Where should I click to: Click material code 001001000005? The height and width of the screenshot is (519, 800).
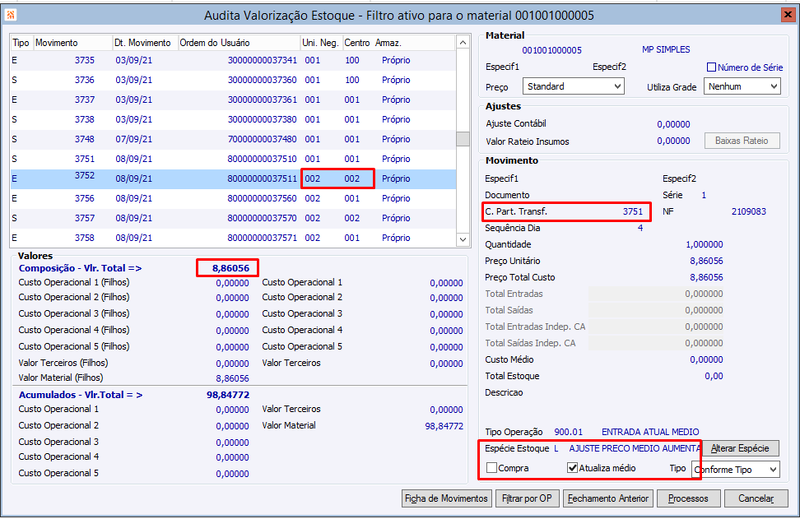tap(552, 50)
